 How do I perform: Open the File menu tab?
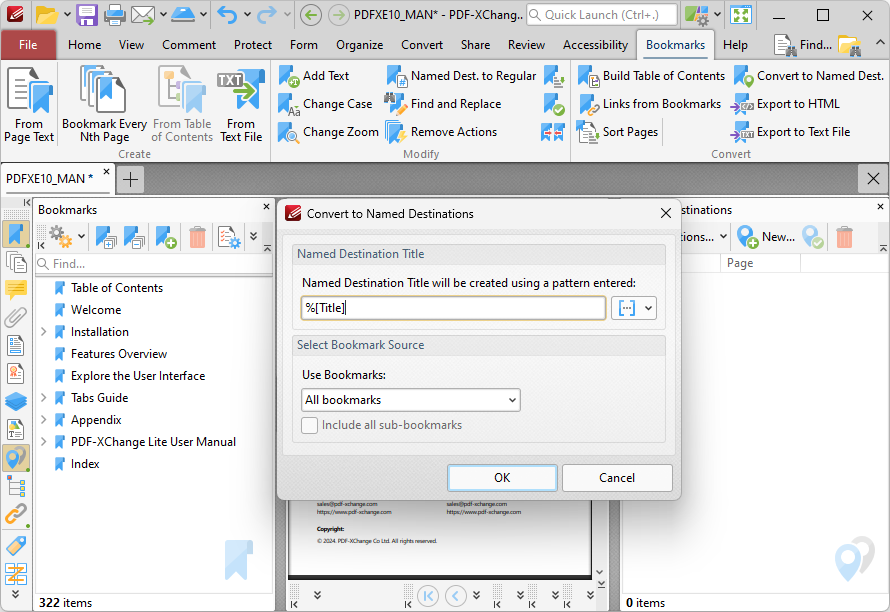28,45
